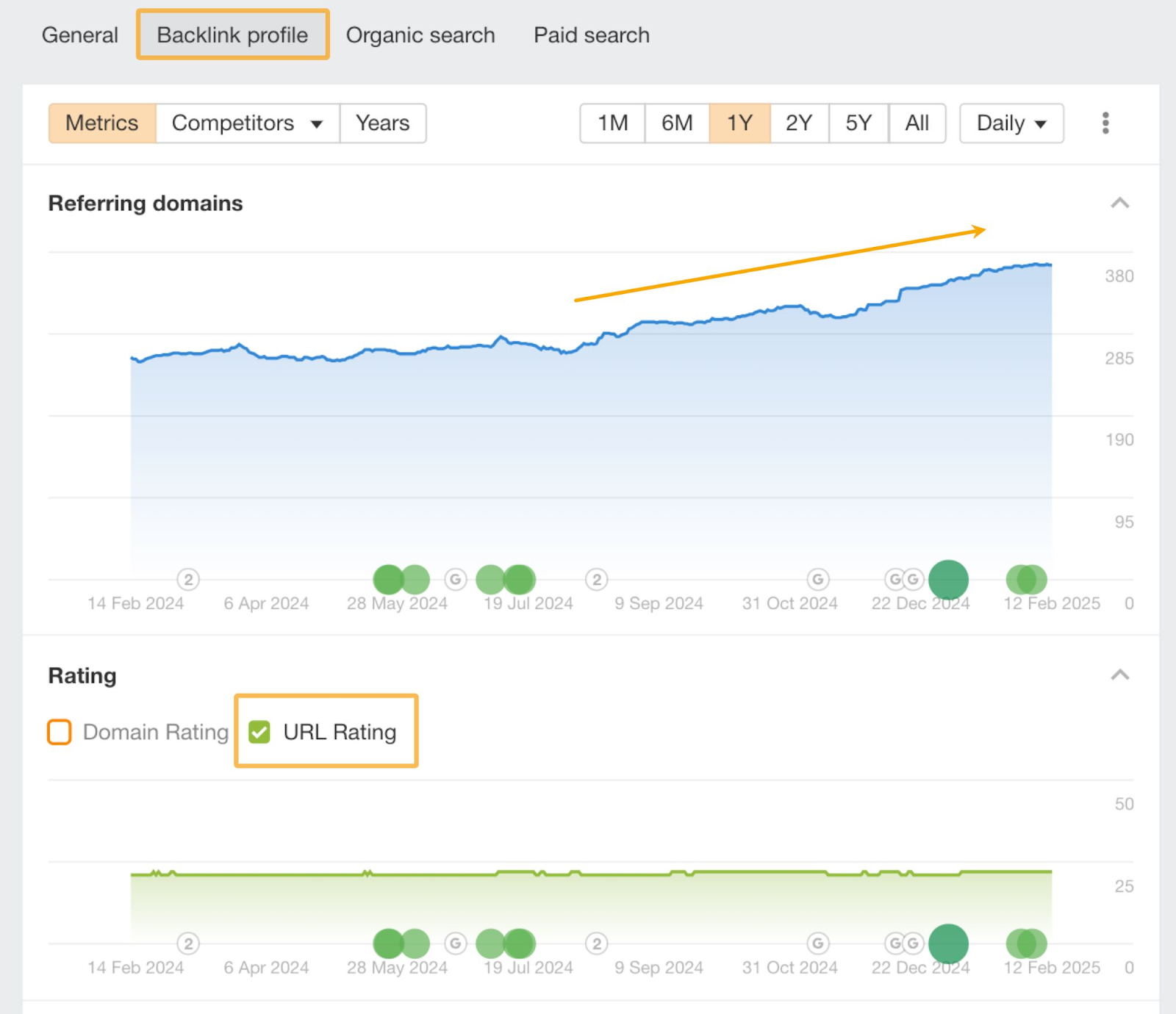Open the three-dot options menu

click(1105, 123)
